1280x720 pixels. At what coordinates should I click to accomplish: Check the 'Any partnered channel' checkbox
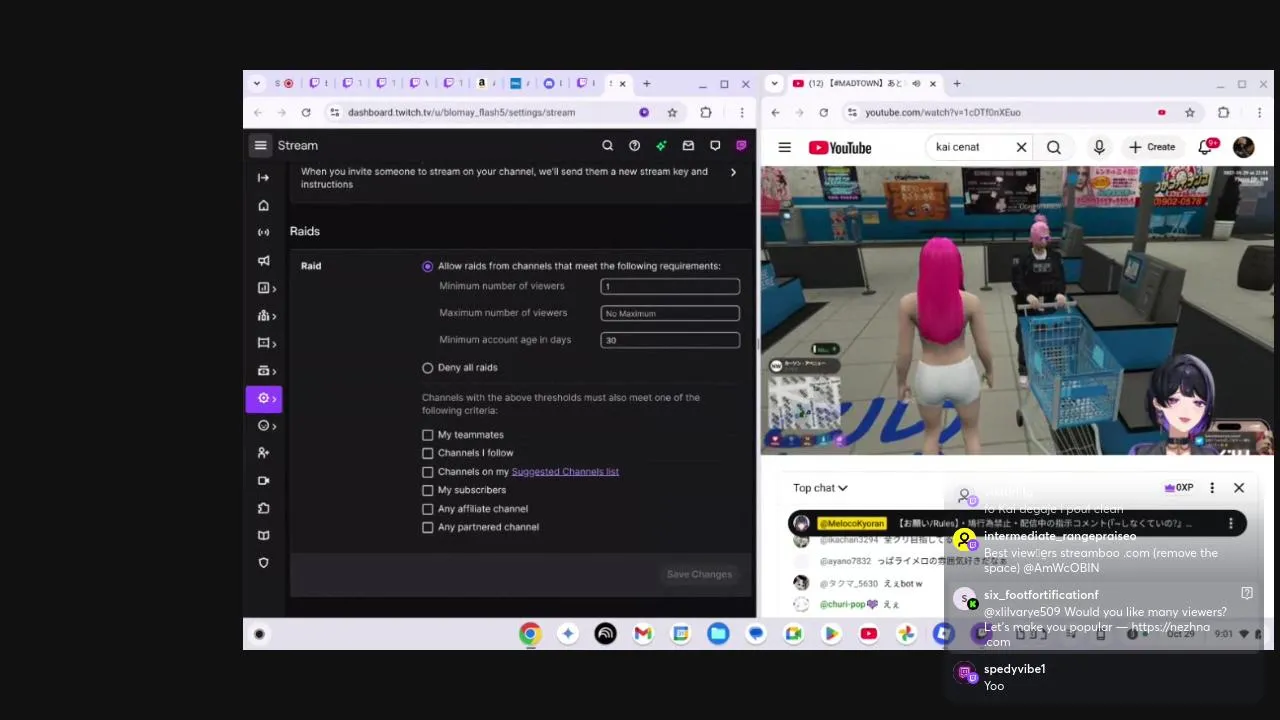coord(428,527)
